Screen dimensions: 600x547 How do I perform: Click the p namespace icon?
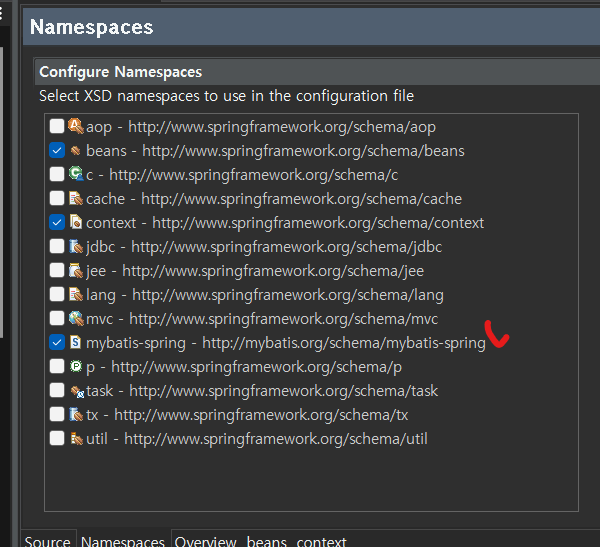pyautogui.click(x=76, y=366)
